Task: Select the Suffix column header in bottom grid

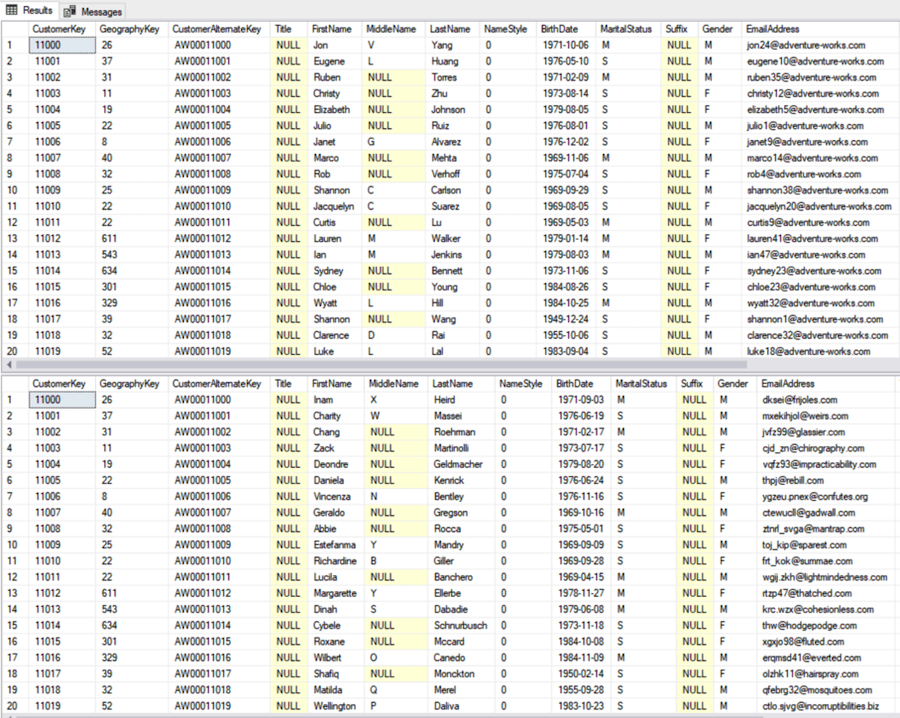Action: click(690, 383)
